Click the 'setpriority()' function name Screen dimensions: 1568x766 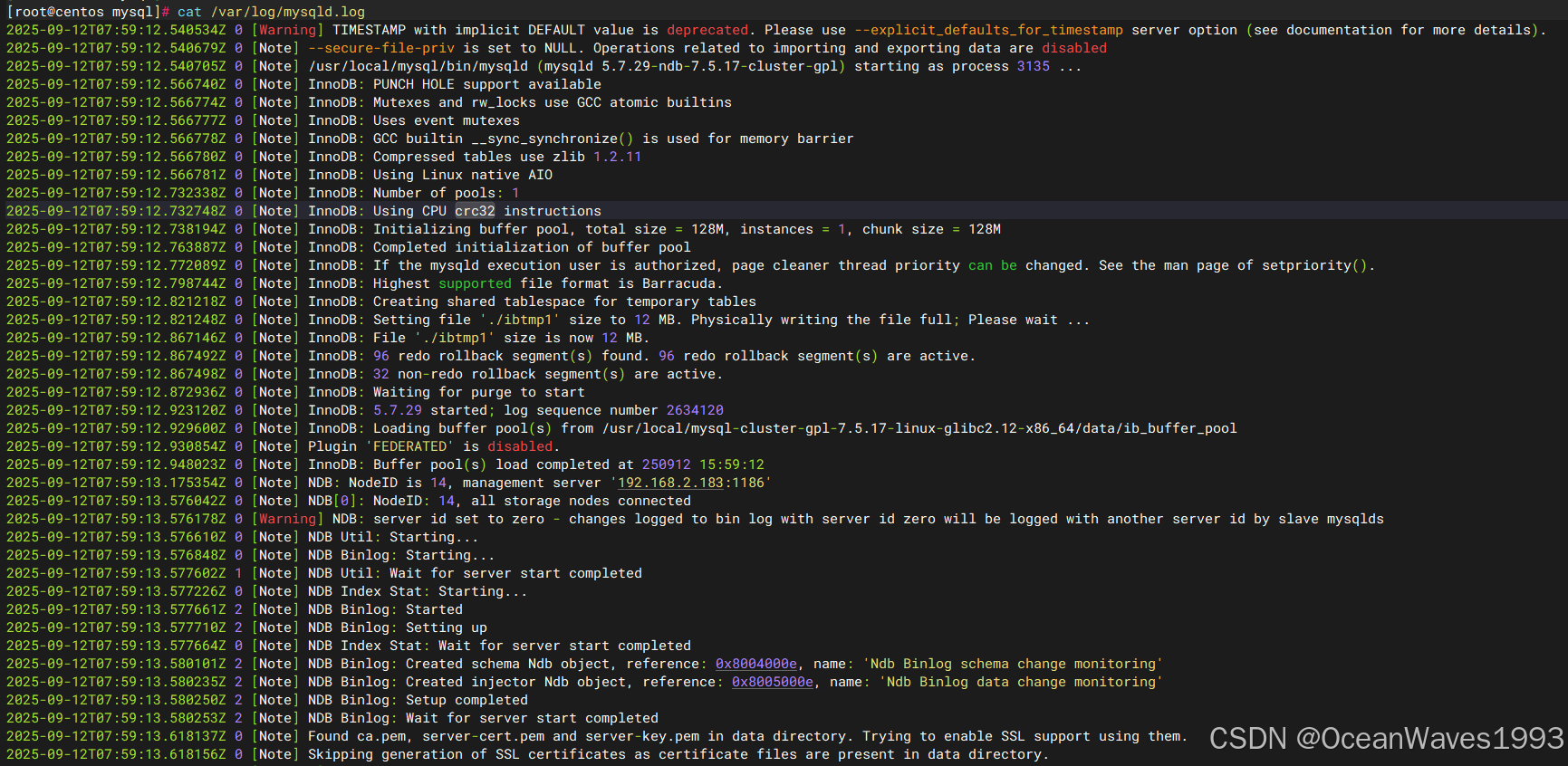(1314, 265)
